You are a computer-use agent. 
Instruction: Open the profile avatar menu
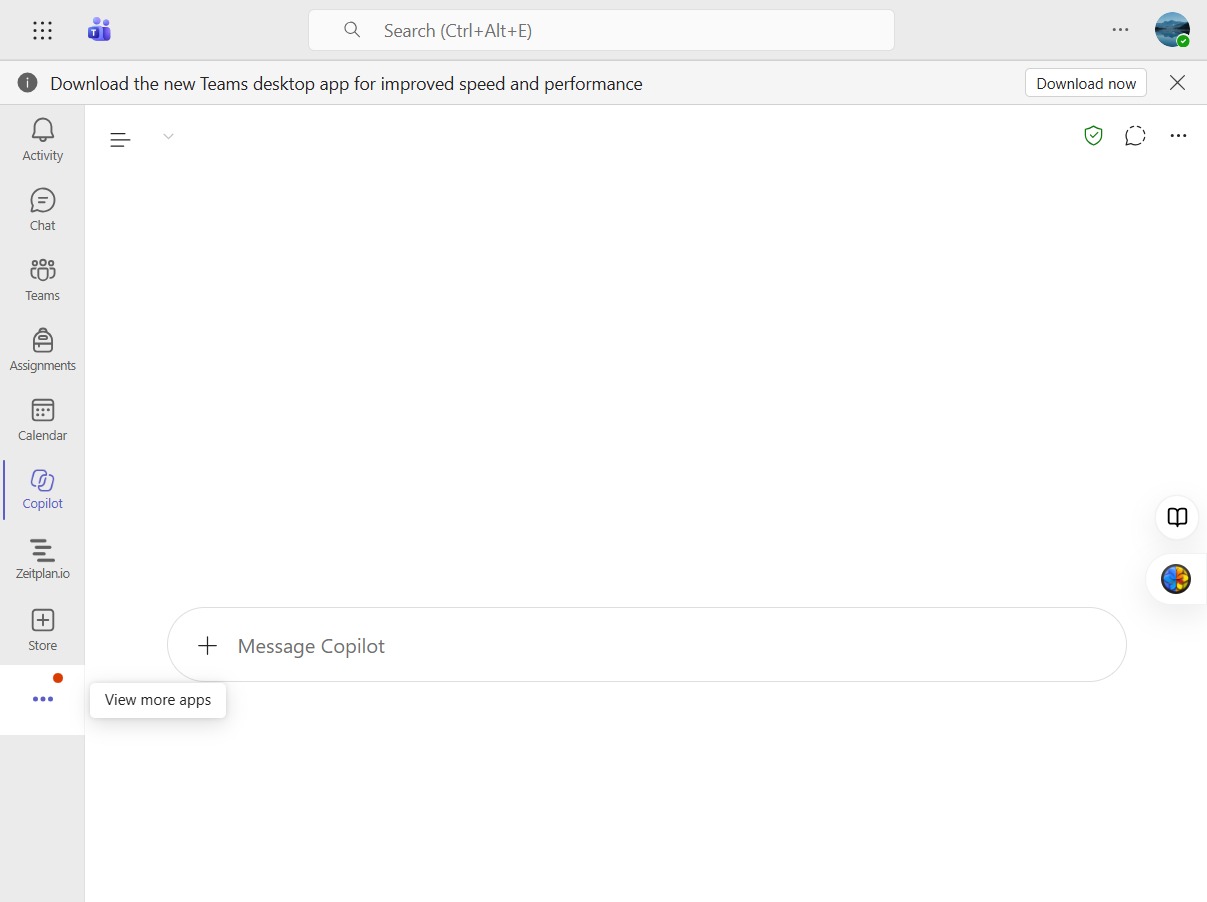[1172, 30]
